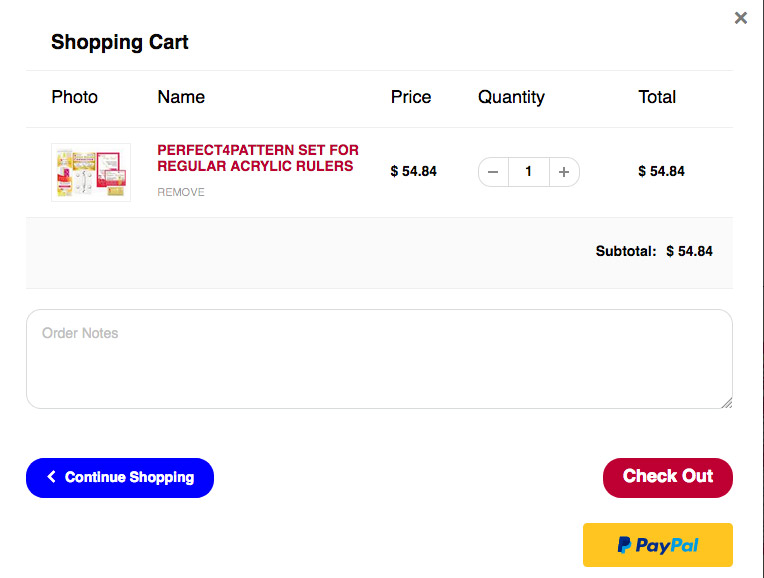Go back with Continue Shopping button
The width and height of the screenshot is (764, 578).
[120, 478]
